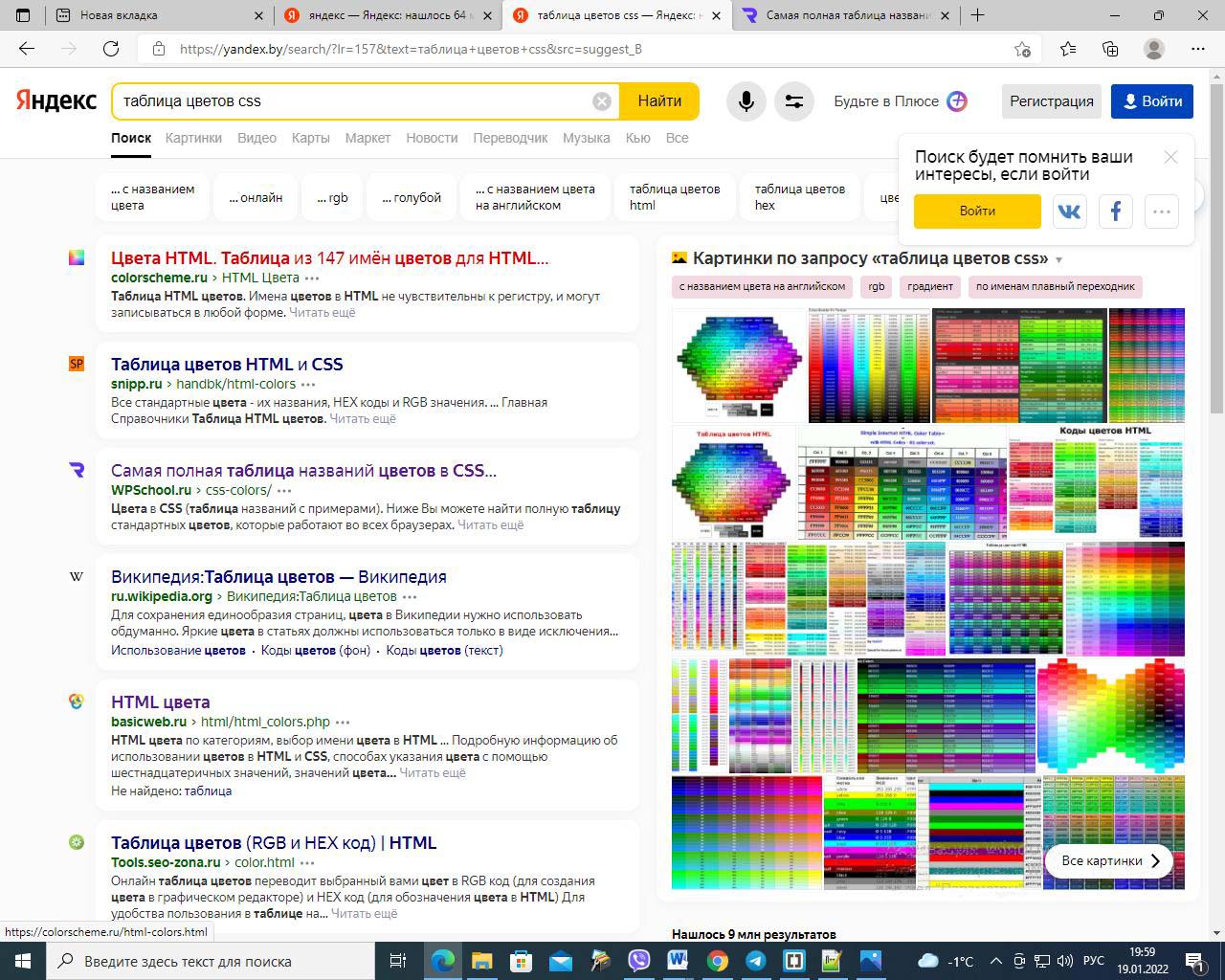Show more login options with the three-dots button
This screenshot has height=980, width=1225.
(1161, 212)
